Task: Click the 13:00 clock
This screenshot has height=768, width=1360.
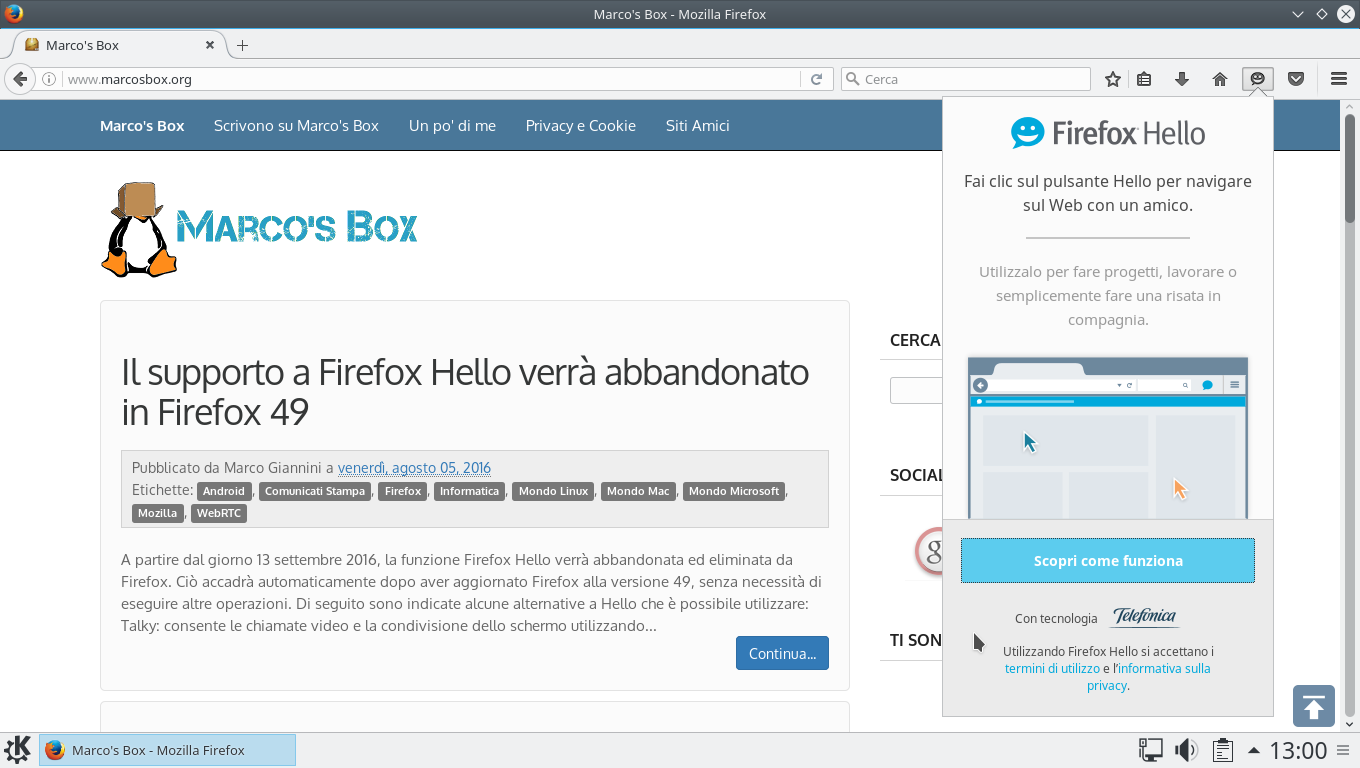Action: tap(1298, 750)
